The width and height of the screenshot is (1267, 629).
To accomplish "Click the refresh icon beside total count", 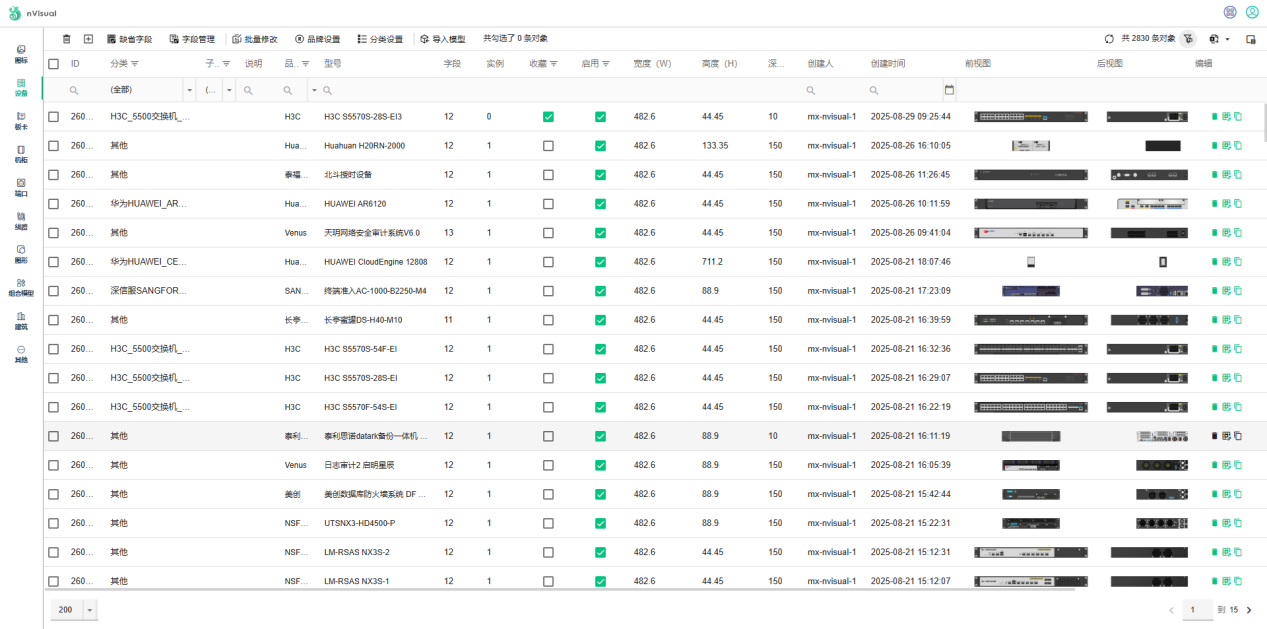I will point(1109,39).
